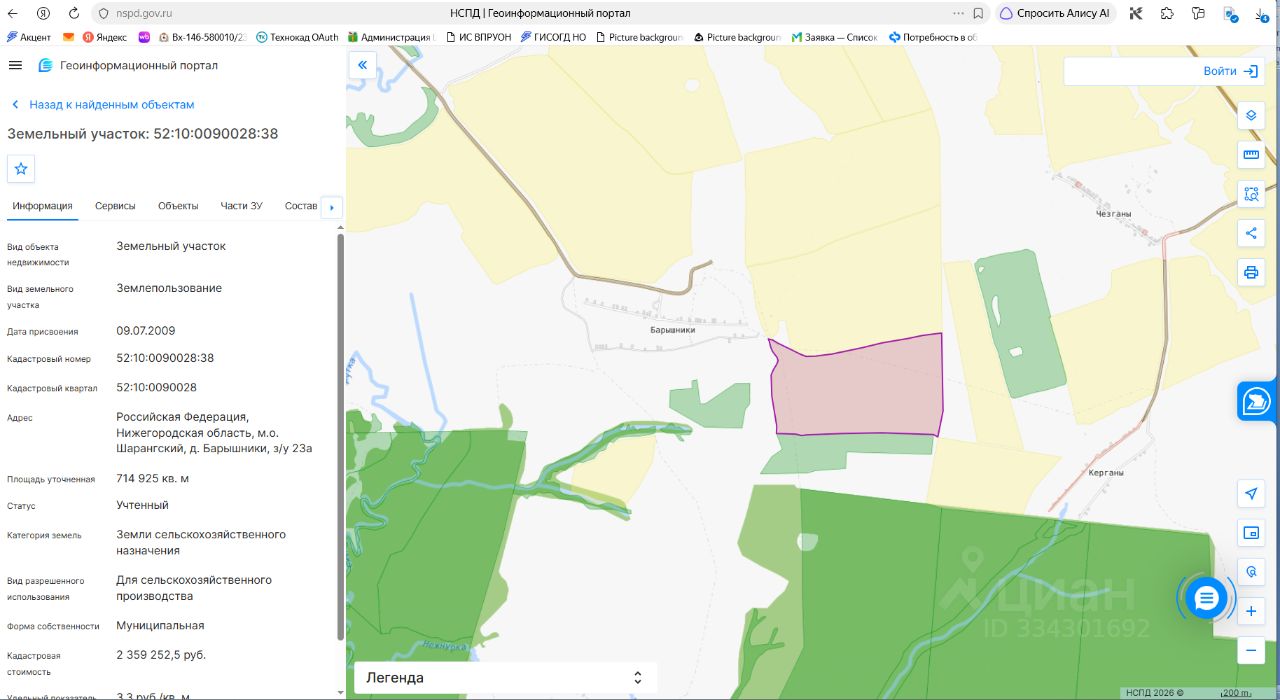Open the hamburger main menu
1280x700 pixels.
point(15,65)
